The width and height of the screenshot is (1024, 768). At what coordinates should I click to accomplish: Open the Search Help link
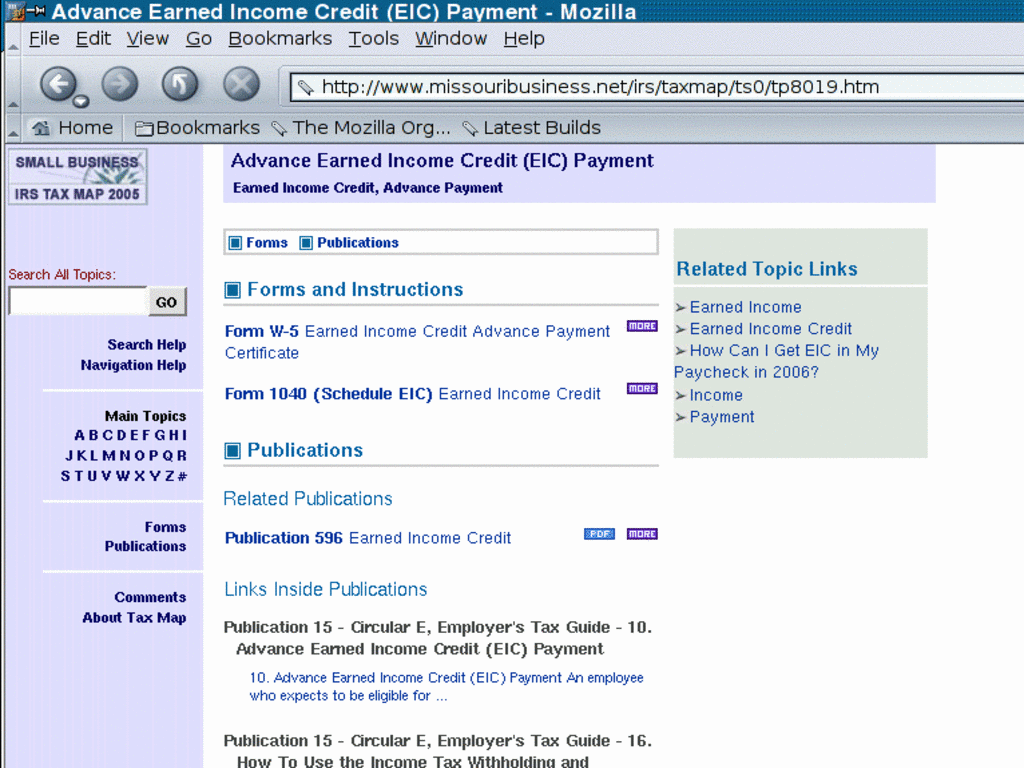pyautogui.click(x=147, y=344)
